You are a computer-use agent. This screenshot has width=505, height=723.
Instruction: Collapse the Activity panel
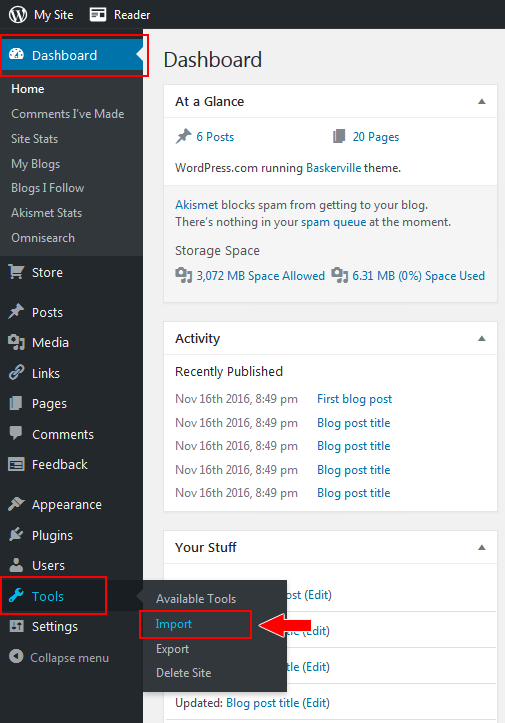click(481, 338)
